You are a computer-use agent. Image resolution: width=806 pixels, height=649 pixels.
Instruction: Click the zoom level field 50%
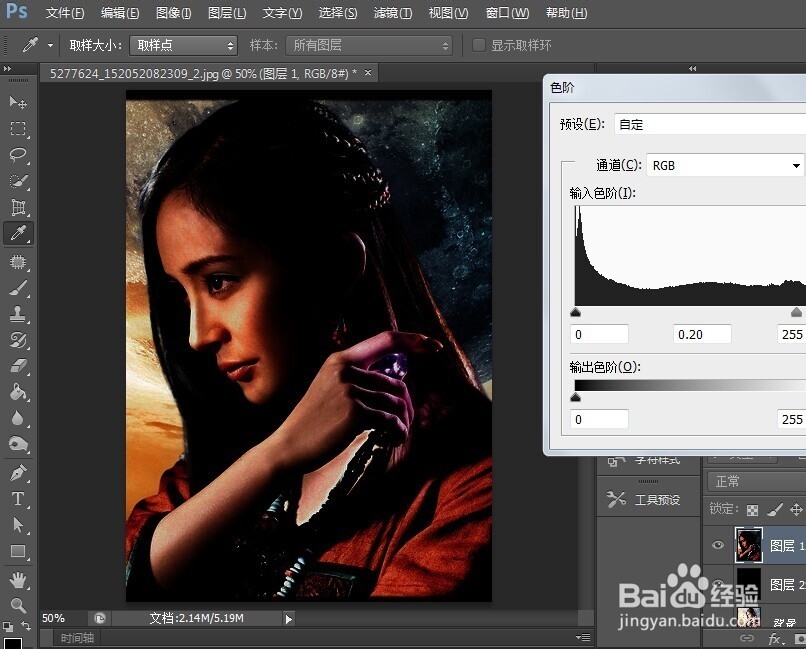pyautogui.click(x=62, y=618)
